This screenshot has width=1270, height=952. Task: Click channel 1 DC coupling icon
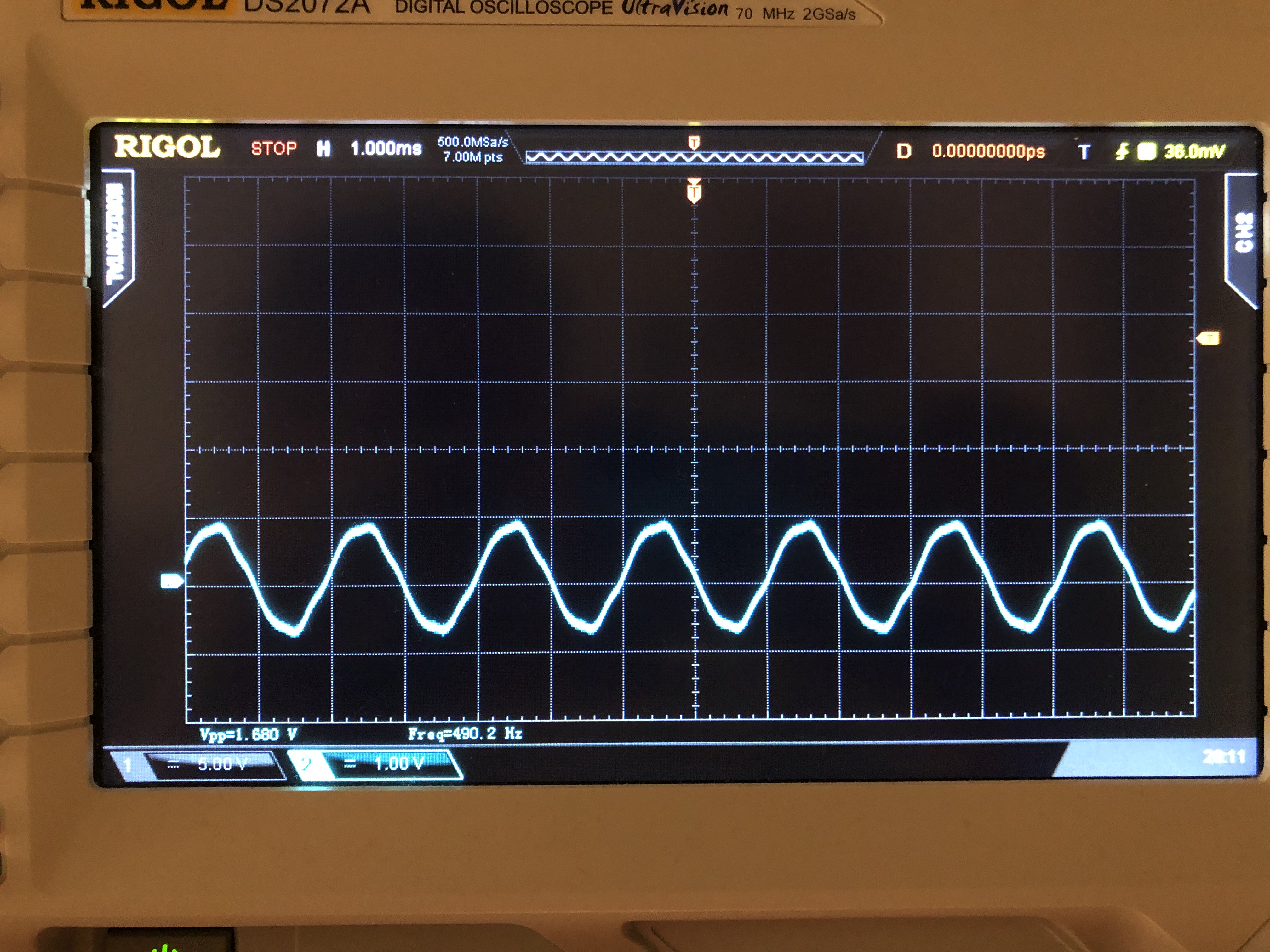click(x=173, y=764)
